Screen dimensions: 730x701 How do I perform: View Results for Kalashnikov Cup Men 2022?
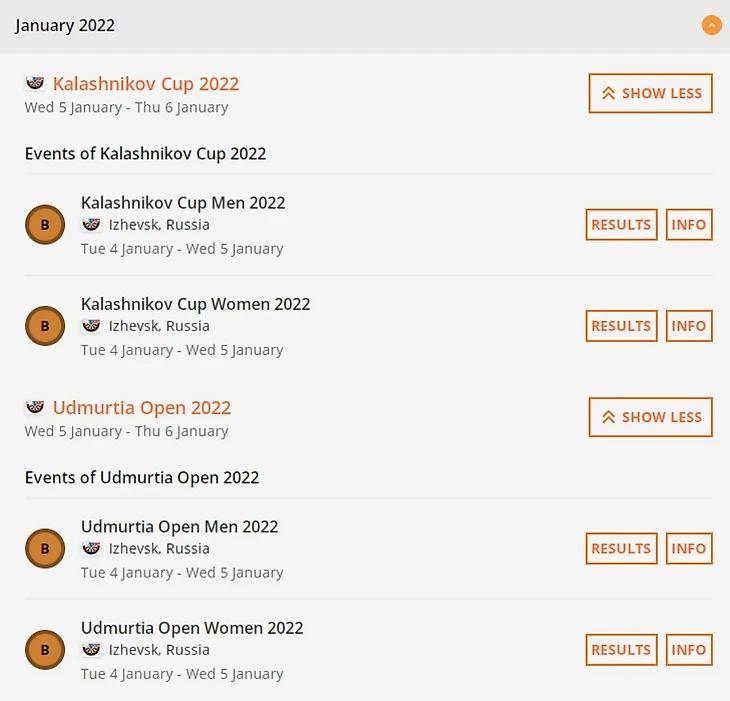click(x=621, y=225)
